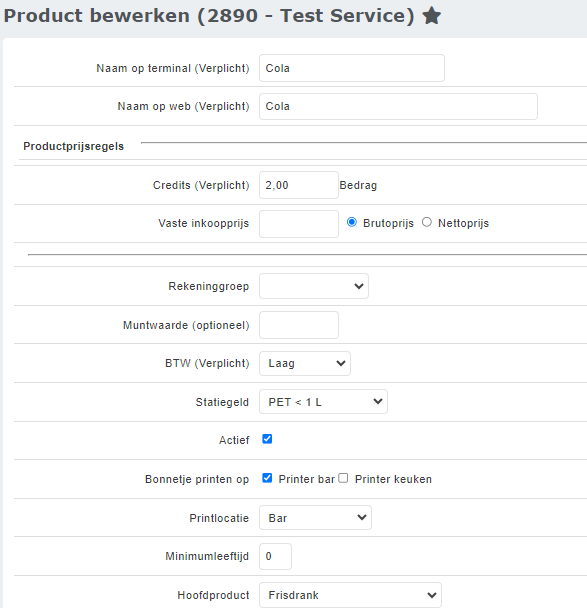Click the Naam op web input field
This screenshot has height=608, width=587.
click(398, 106)
